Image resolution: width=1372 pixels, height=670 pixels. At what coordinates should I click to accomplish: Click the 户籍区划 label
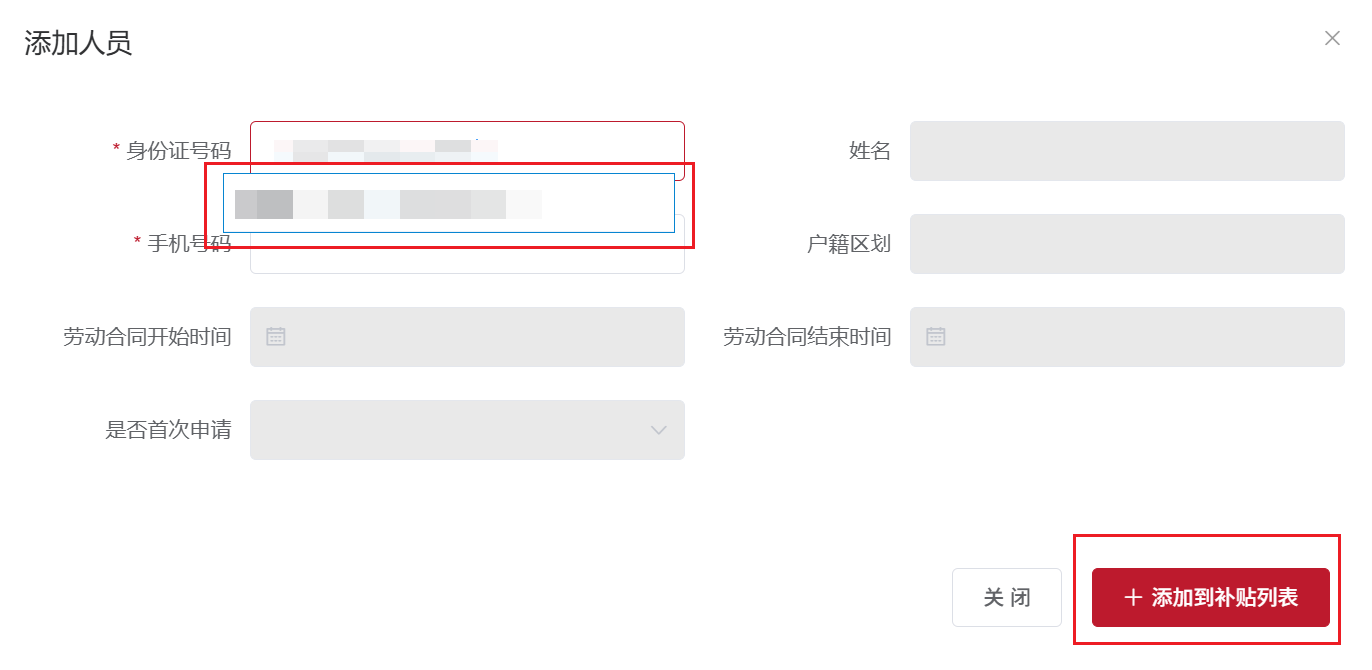pos(849,244)
